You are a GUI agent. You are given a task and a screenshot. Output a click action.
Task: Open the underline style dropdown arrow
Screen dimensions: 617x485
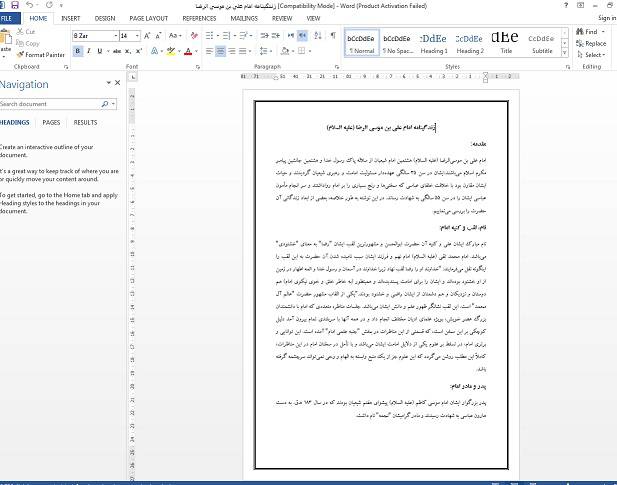pyautogui.click(x=108, y=51)
